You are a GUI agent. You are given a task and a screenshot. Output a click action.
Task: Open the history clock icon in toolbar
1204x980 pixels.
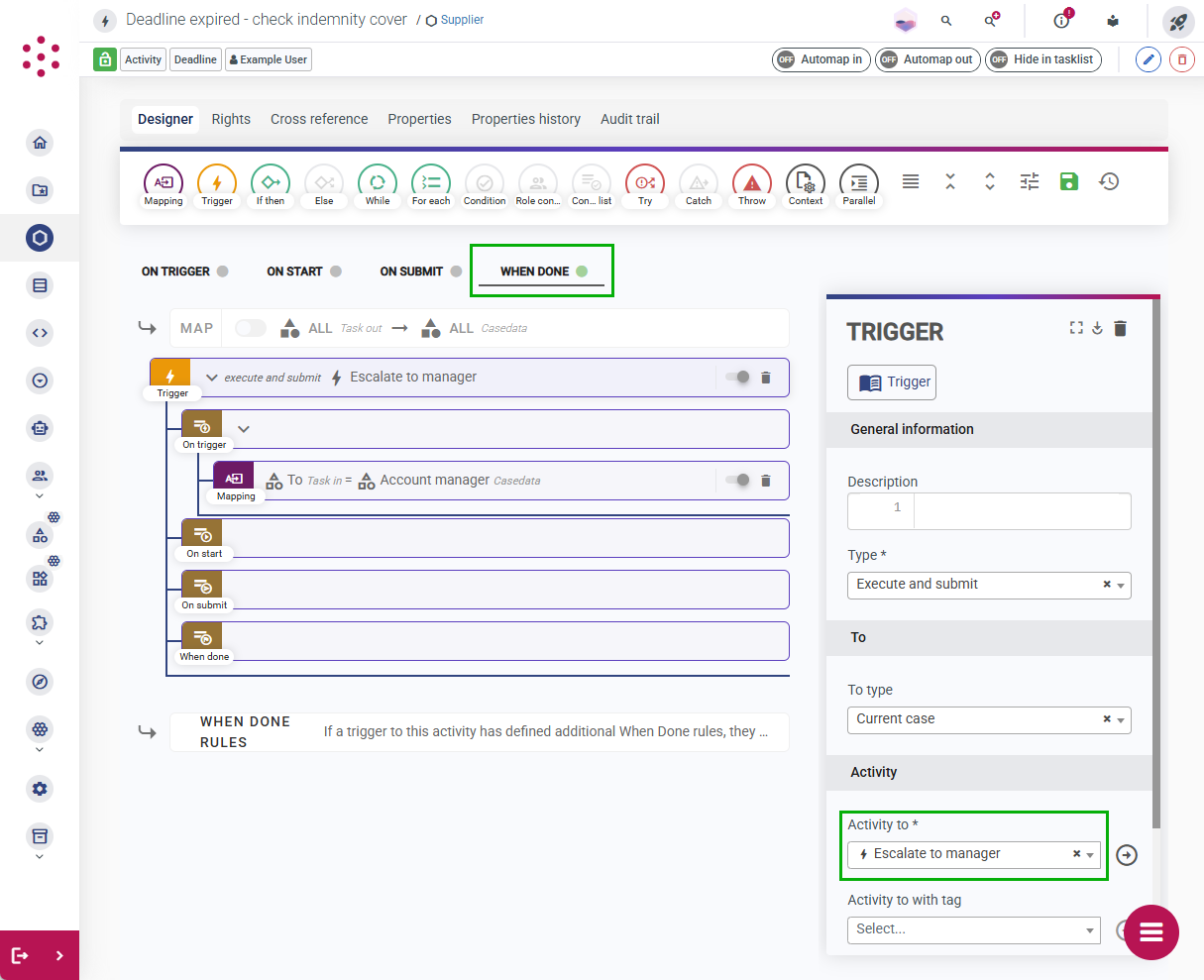pyautogui.click(x=1109, y=181)
